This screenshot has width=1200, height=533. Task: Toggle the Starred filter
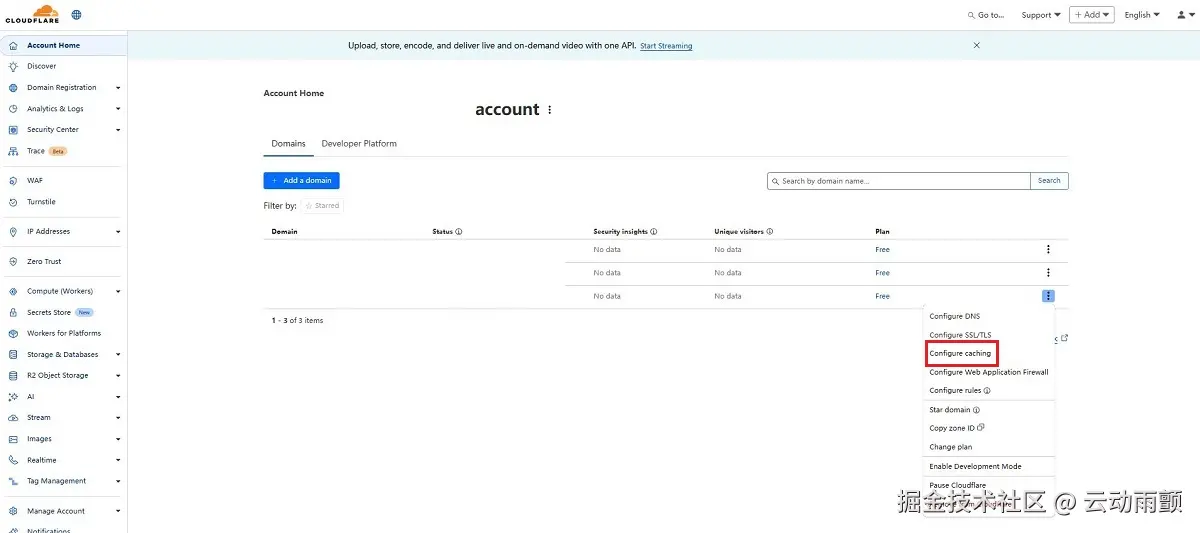(x=322, y=206)
